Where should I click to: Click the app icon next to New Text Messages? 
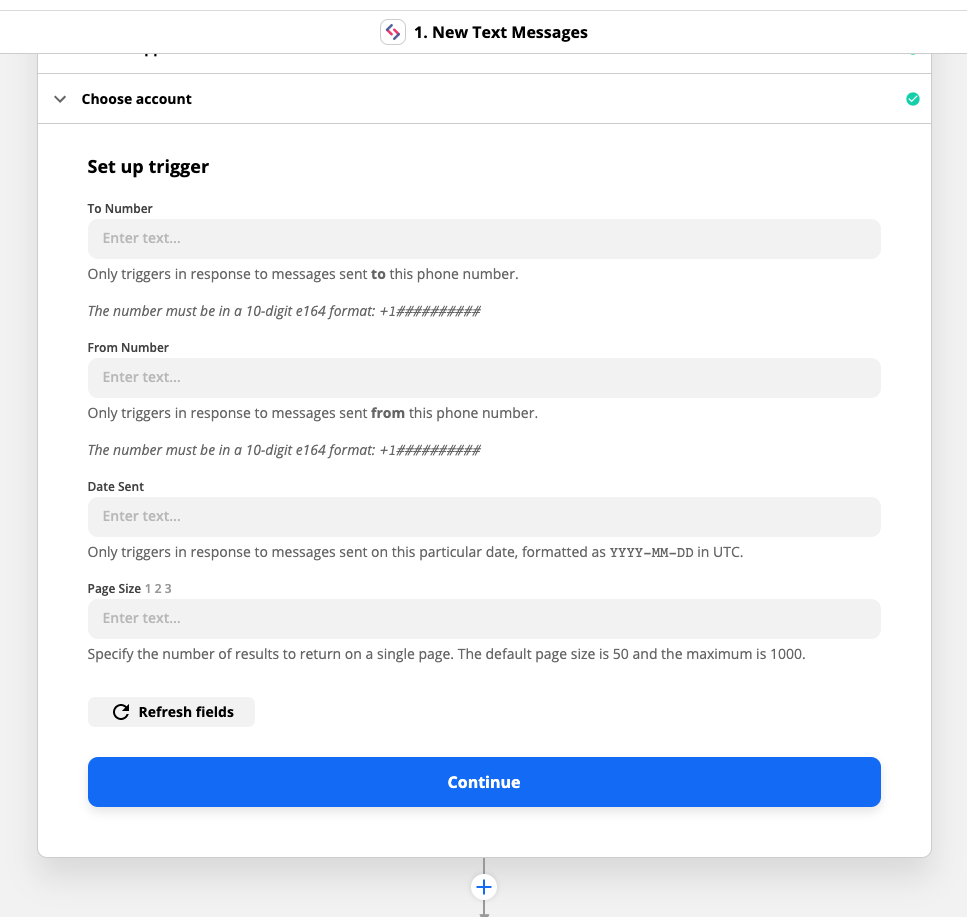tap(392, 32)
